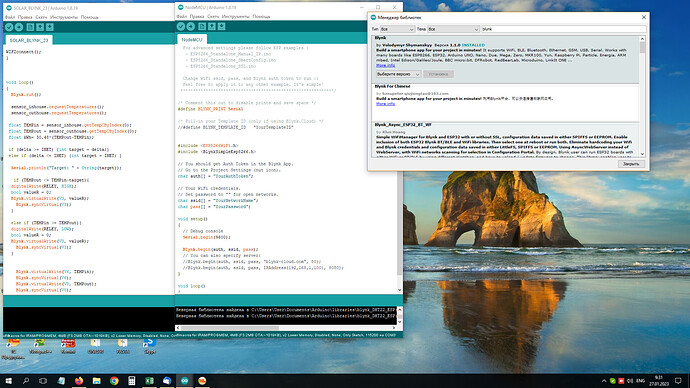Viewport: 690px width, 388px height.
Task: Click the Library Manager list scrollbar down arrow
Action: point(642,154)
